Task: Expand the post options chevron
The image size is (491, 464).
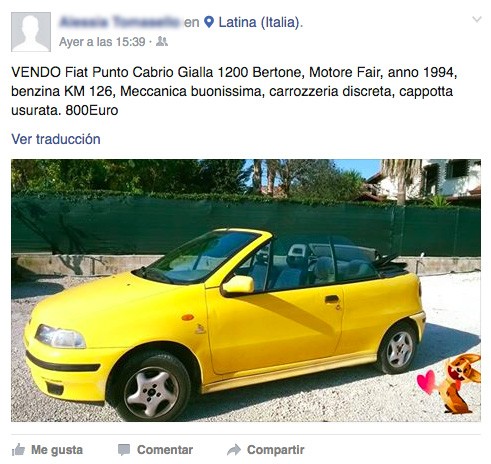Action: [477, 19]
